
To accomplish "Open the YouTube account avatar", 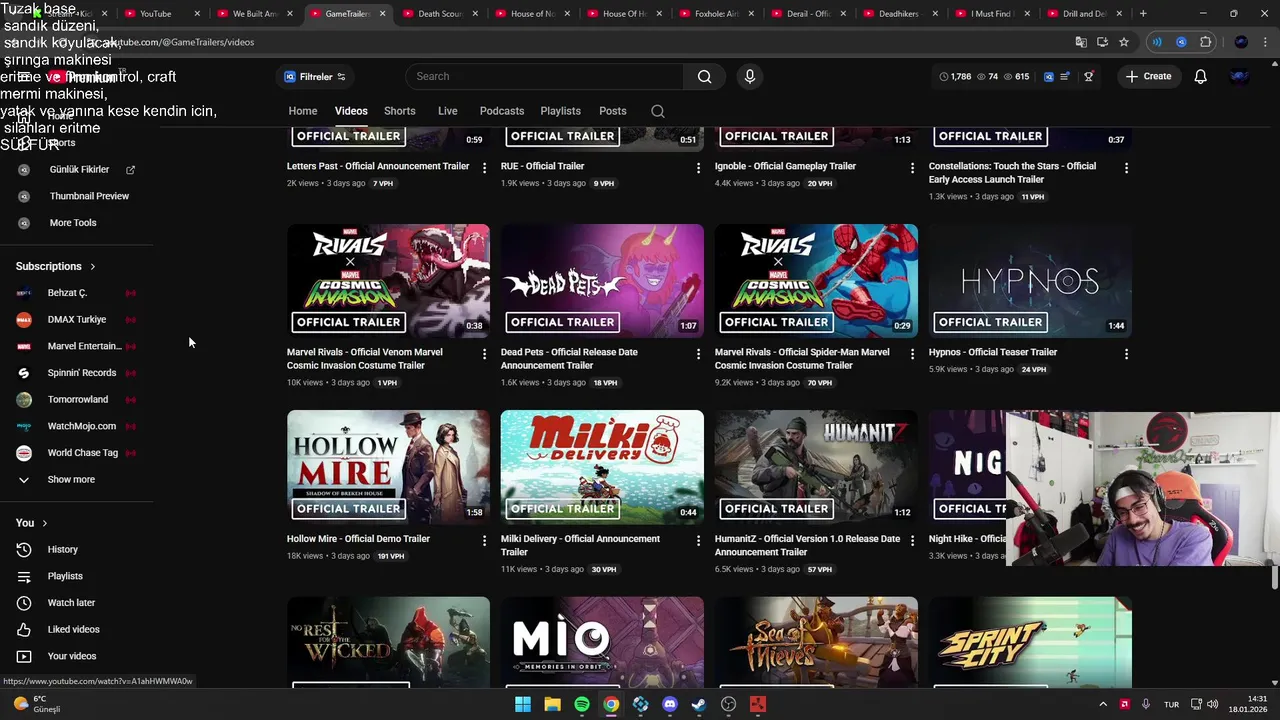I will pos(1239,76).
